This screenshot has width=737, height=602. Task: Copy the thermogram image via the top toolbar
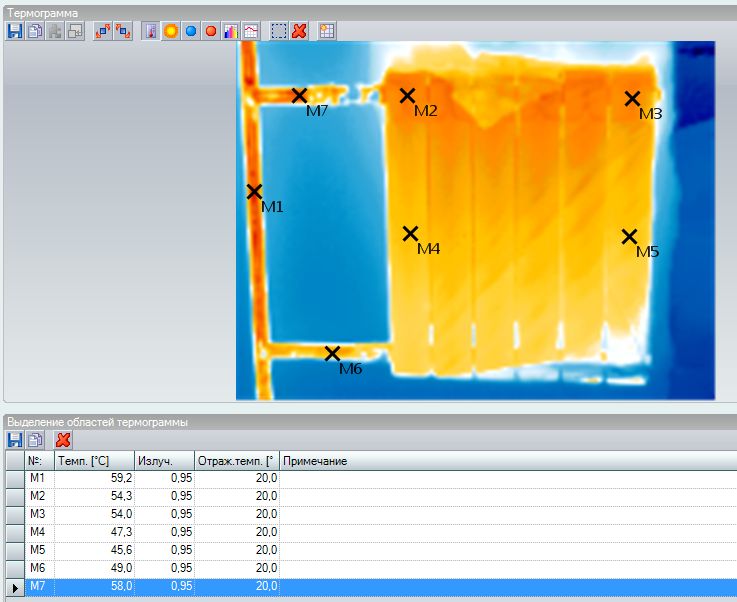(34, 31)
